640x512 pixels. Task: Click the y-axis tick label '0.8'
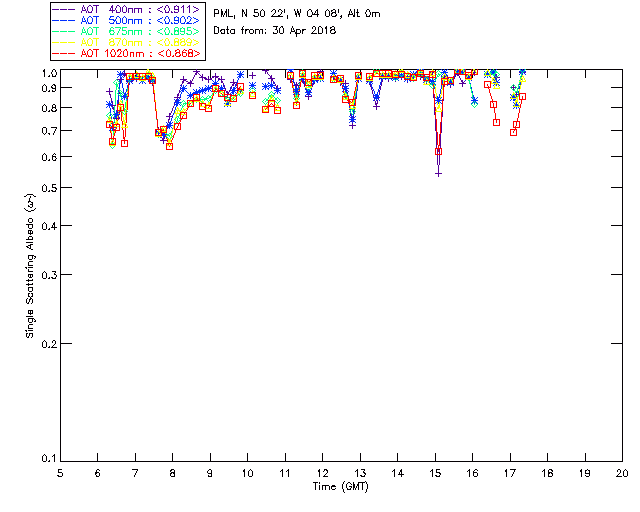coord(49,108)
